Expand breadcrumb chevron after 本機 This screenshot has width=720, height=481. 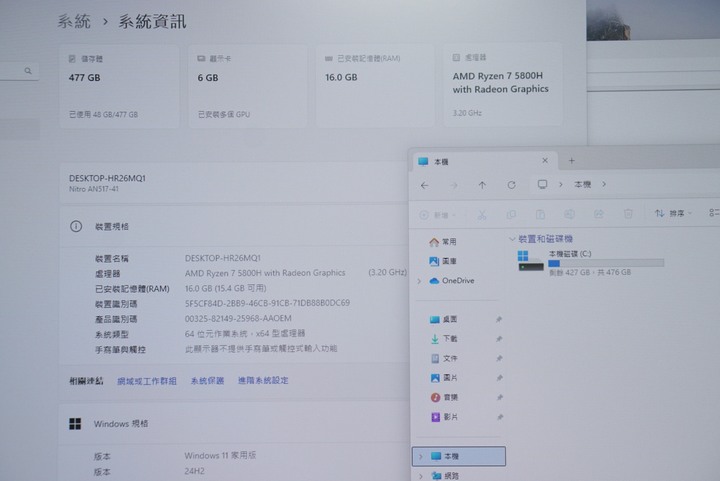click(604, 184)
